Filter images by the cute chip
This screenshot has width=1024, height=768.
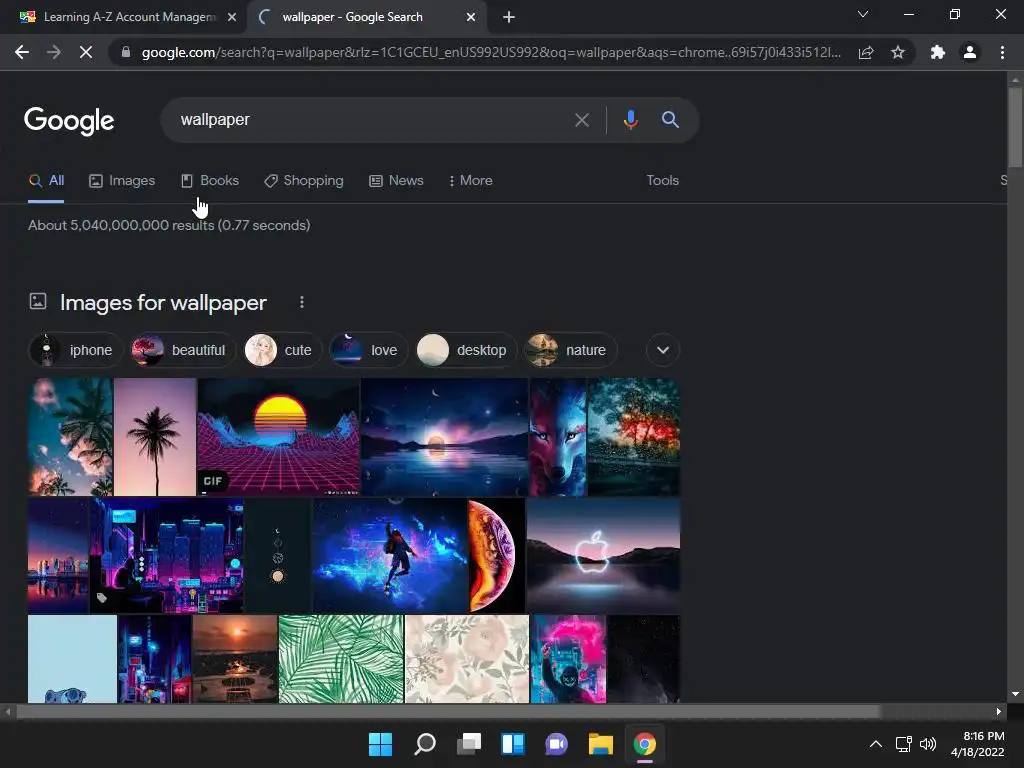[283, 350]
